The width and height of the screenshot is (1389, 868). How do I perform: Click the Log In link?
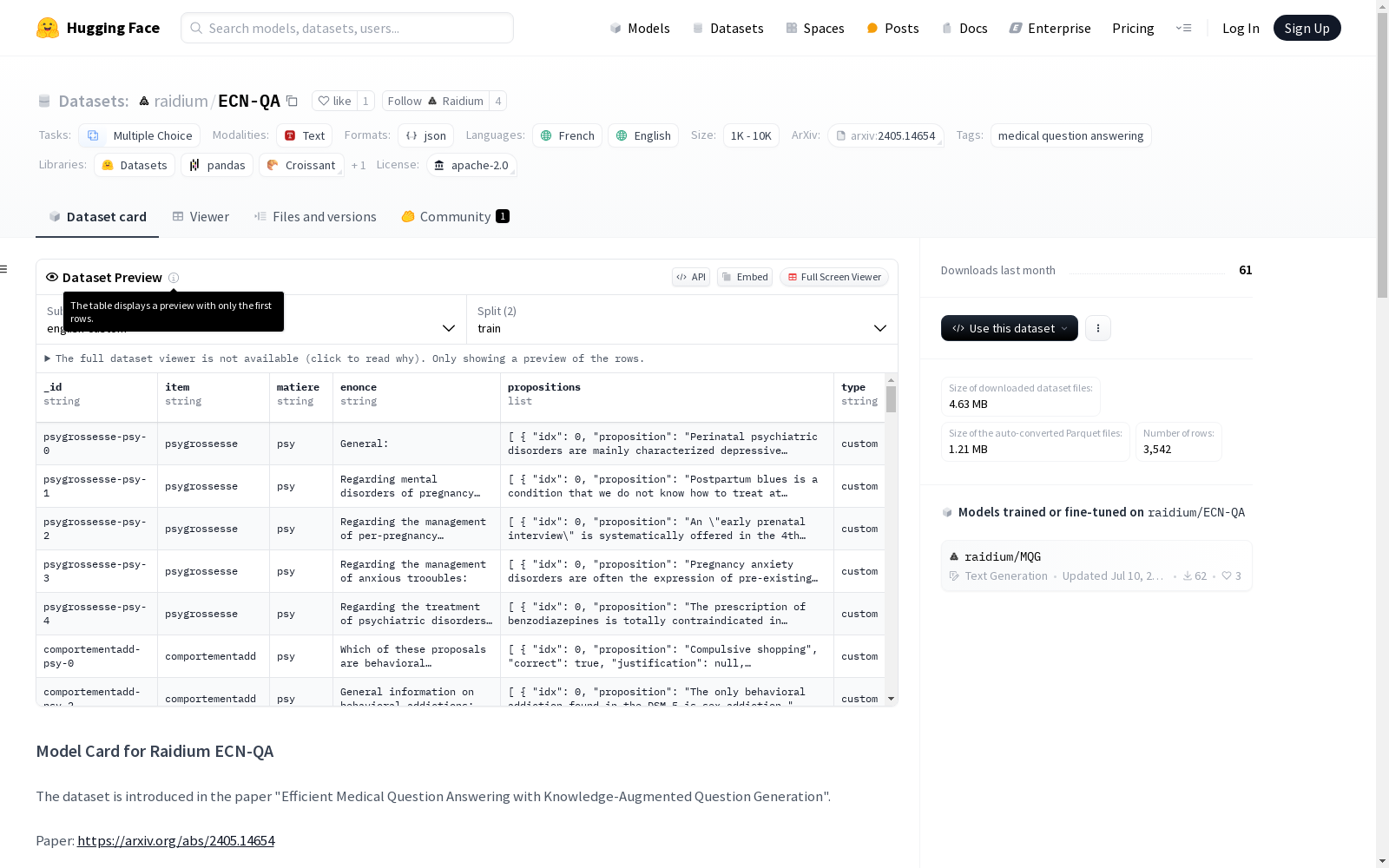(1241, 28)
